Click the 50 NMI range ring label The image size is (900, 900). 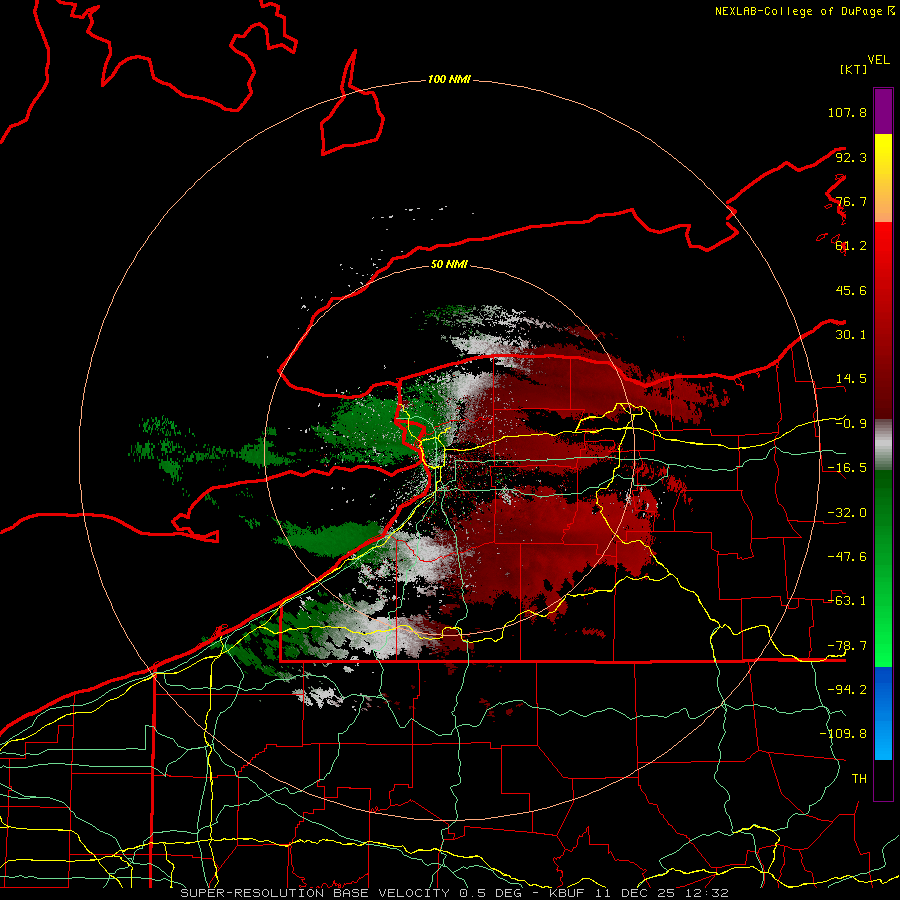[449, 264]
